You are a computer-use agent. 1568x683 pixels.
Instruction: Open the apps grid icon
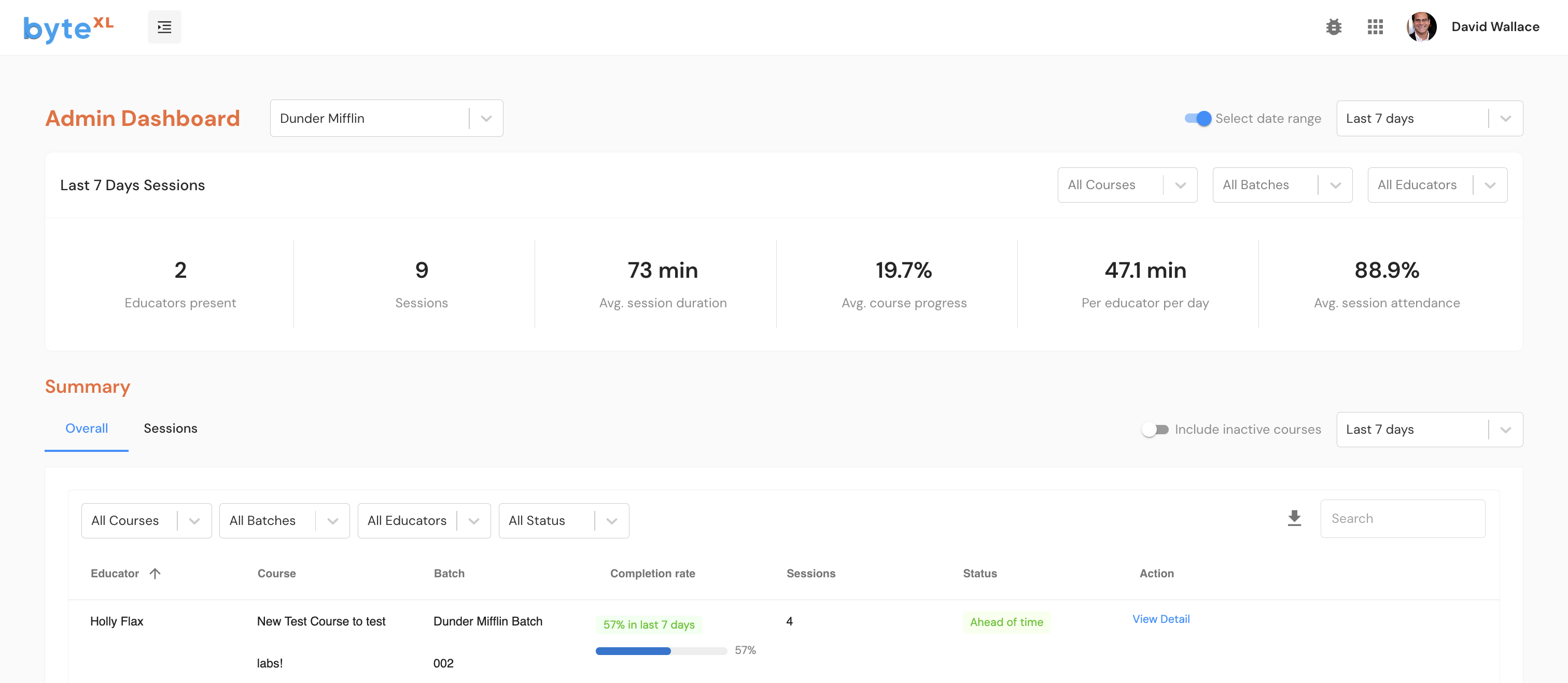point(1375,27)
